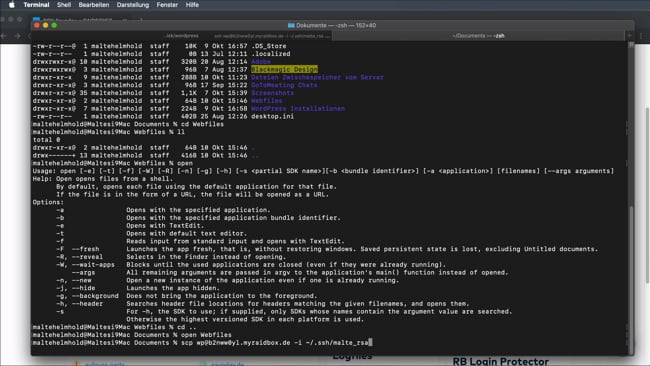650x366 pixels.
Task: Close the Terminal window with red button
Action: [37, 25]
